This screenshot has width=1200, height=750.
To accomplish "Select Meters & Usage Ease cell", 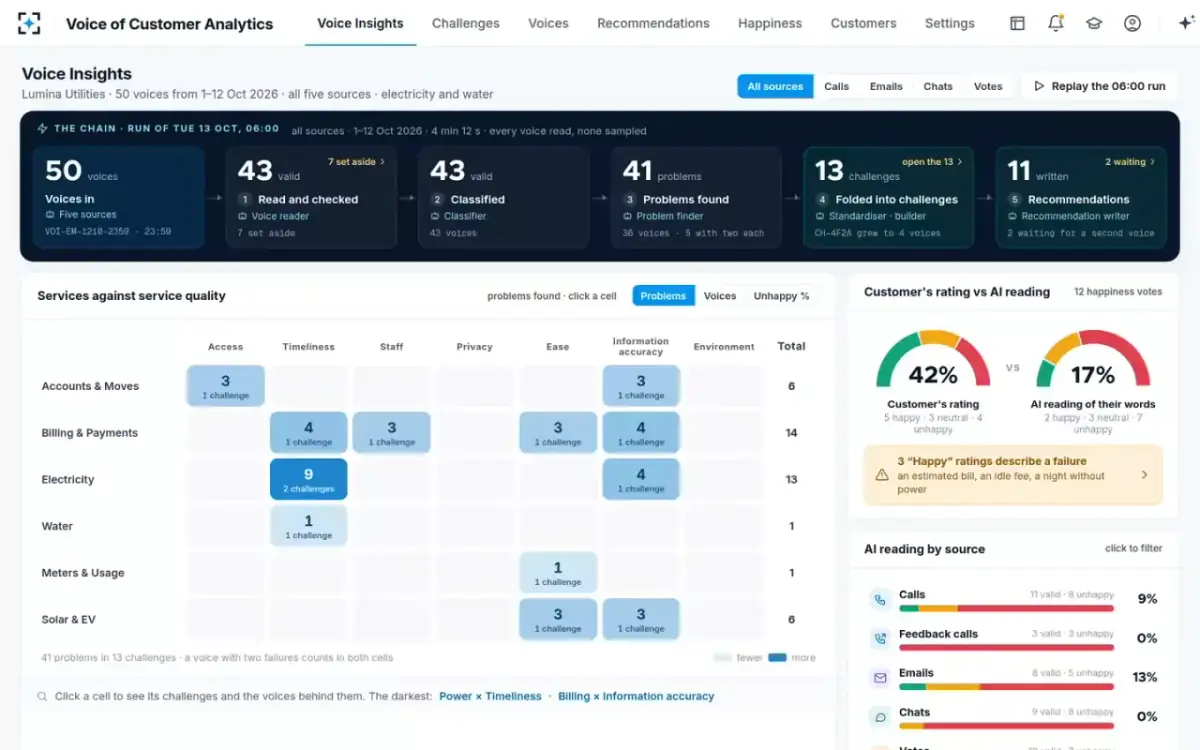I will [558, 573].
